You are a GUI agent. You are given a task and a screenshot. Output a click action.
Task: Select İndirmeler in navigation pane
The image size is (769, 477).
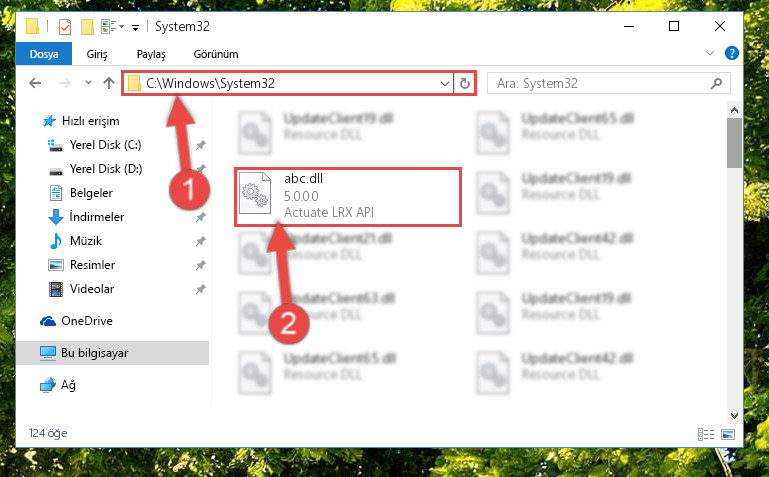pyautogui.click(x=97, y=217)
